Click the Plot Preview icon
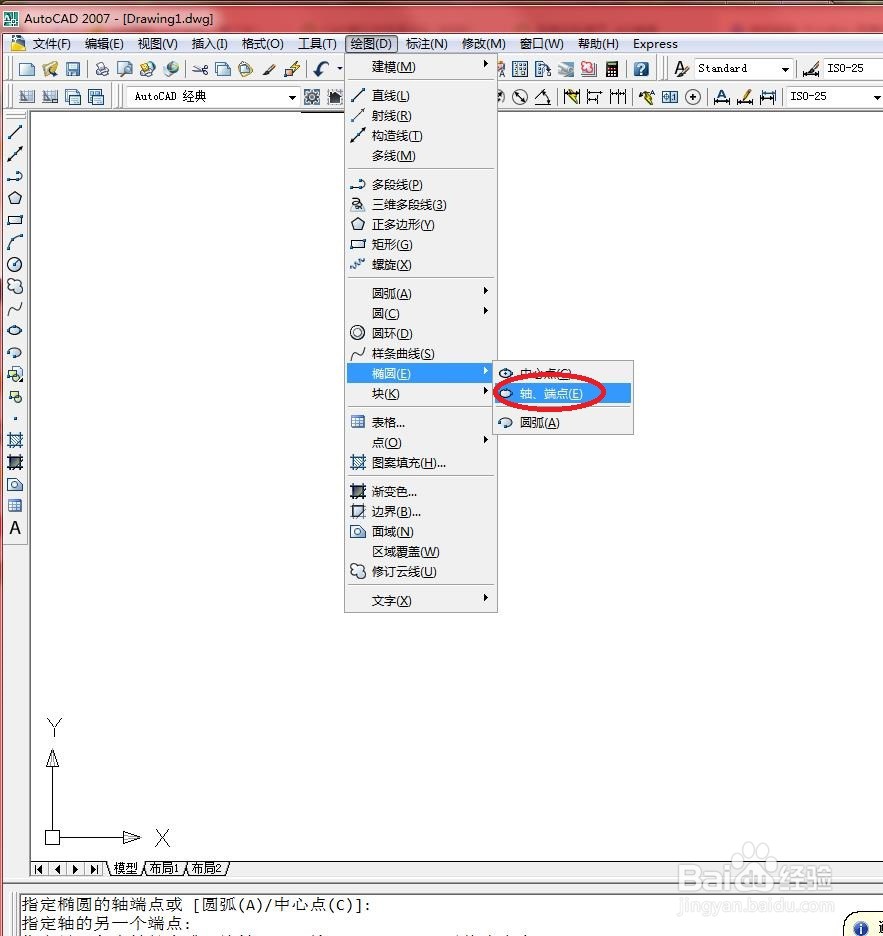This screenshot has height=936, width=883. (x=125, y=69)
